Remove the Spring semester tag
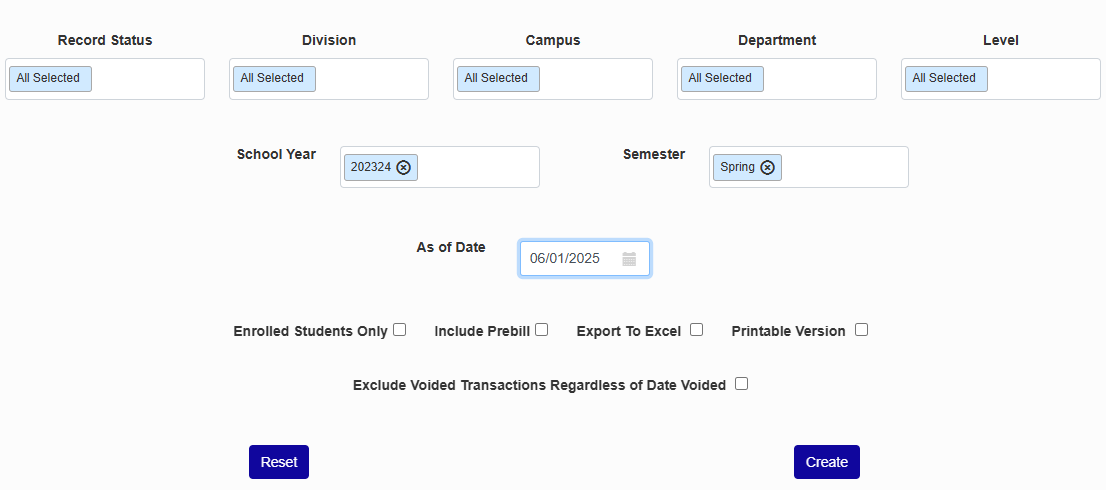The image size is (1106, 490). (767, 168)
